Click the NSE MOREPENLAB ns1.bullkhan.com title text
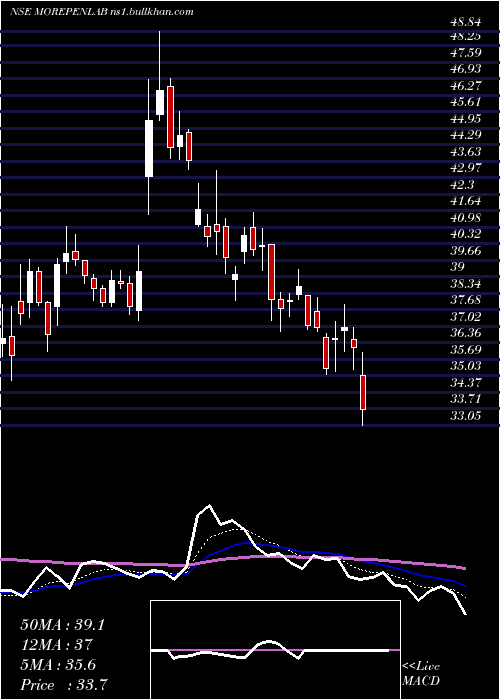 (102, 12)
